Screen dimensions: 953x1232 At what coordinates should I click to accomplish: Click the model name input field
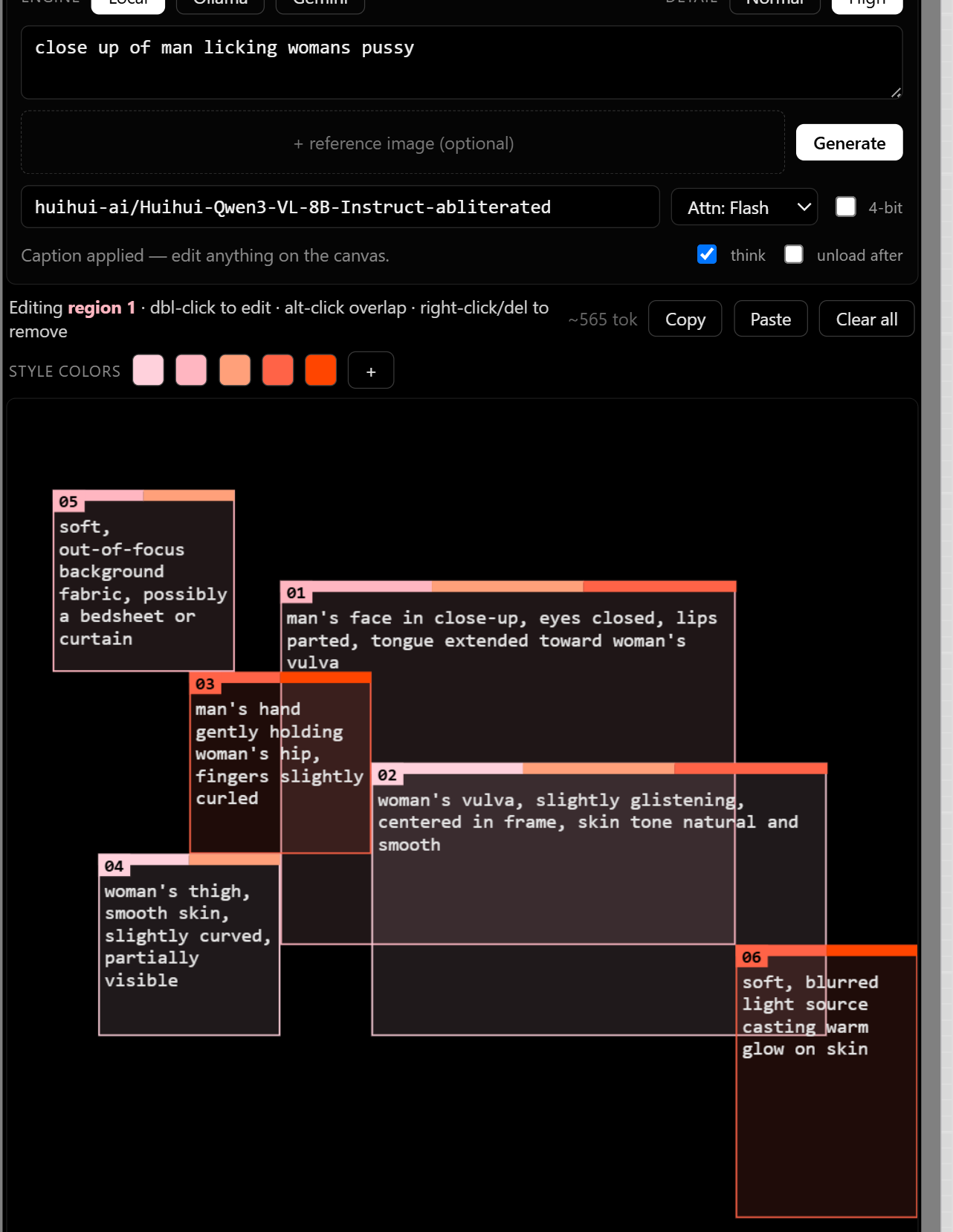(340, 207)
